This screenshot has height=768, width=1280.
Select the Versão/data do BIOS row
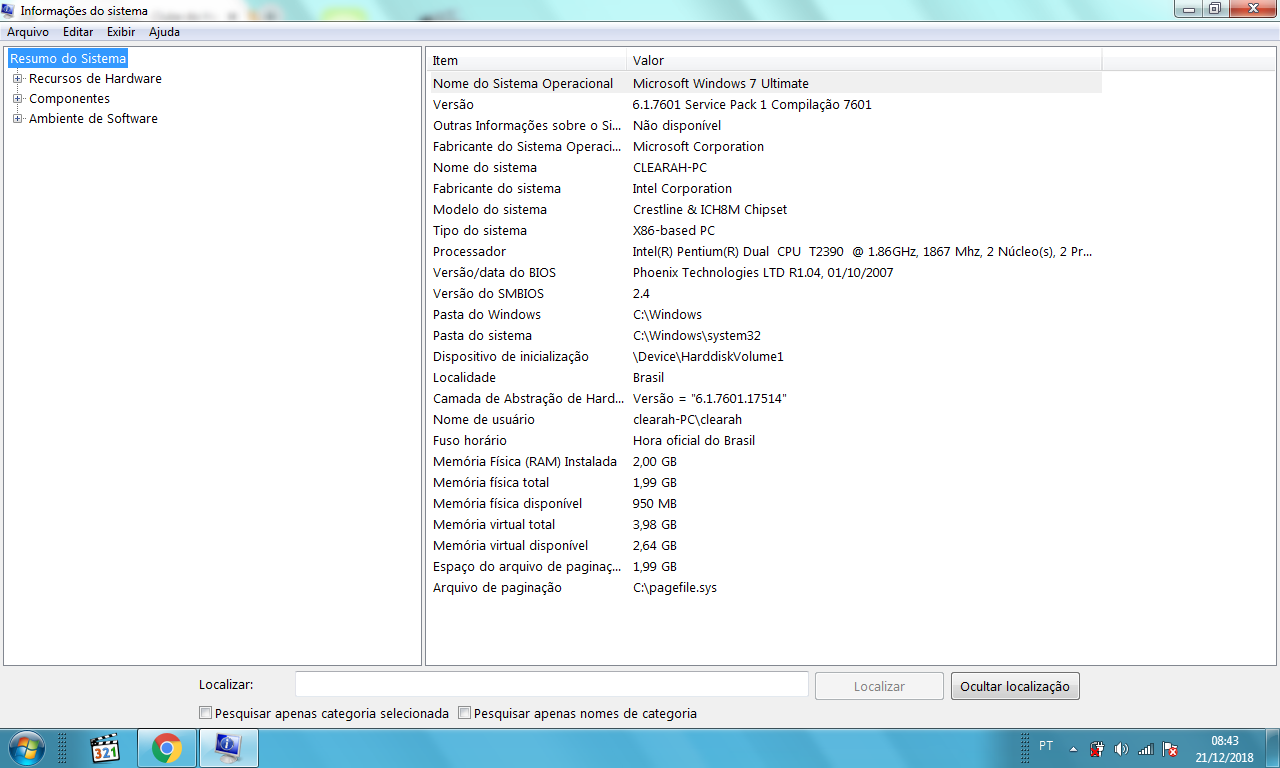(765, 272)
